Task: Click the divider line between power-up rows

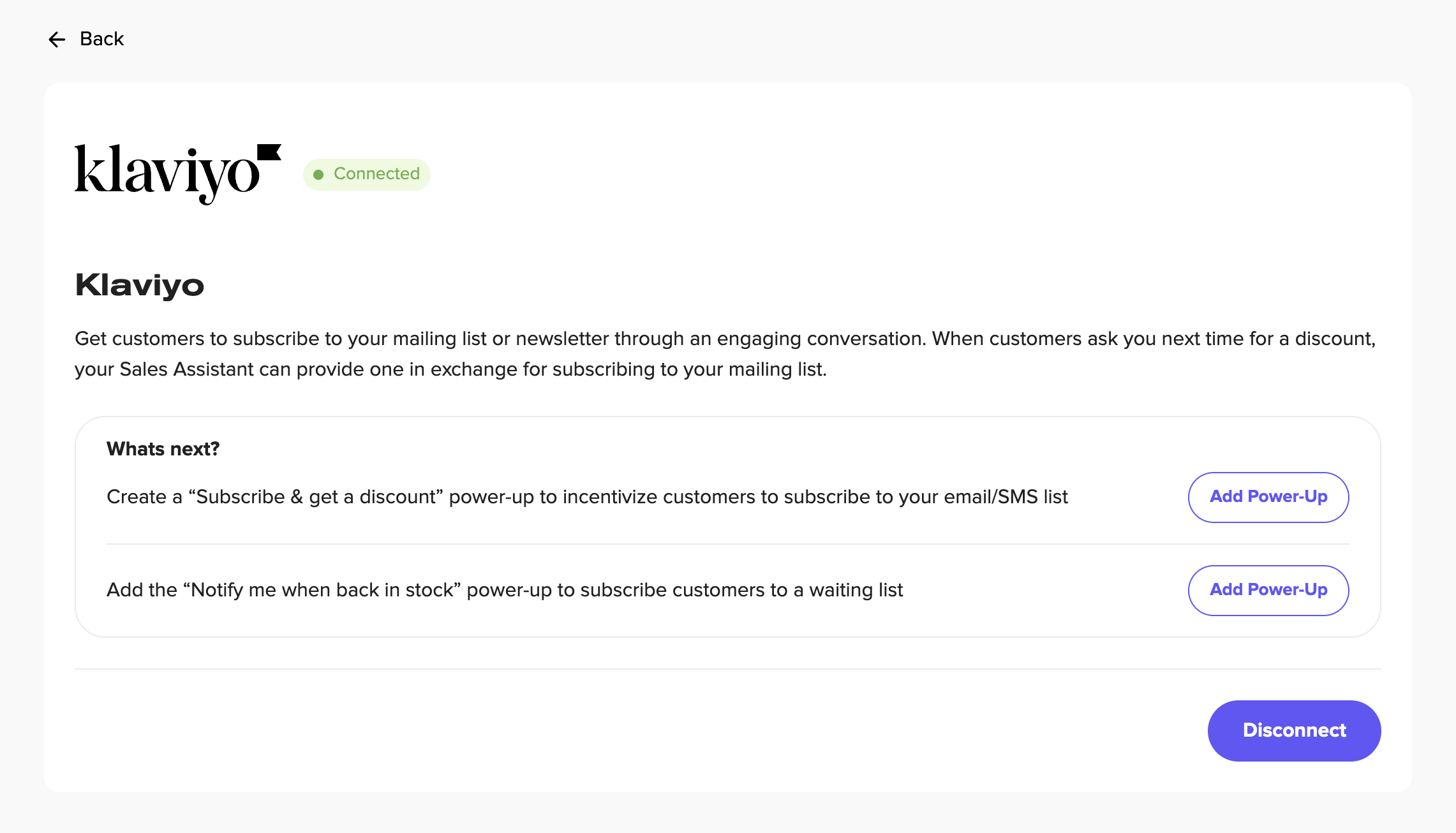Action: [x=727, y=544]
